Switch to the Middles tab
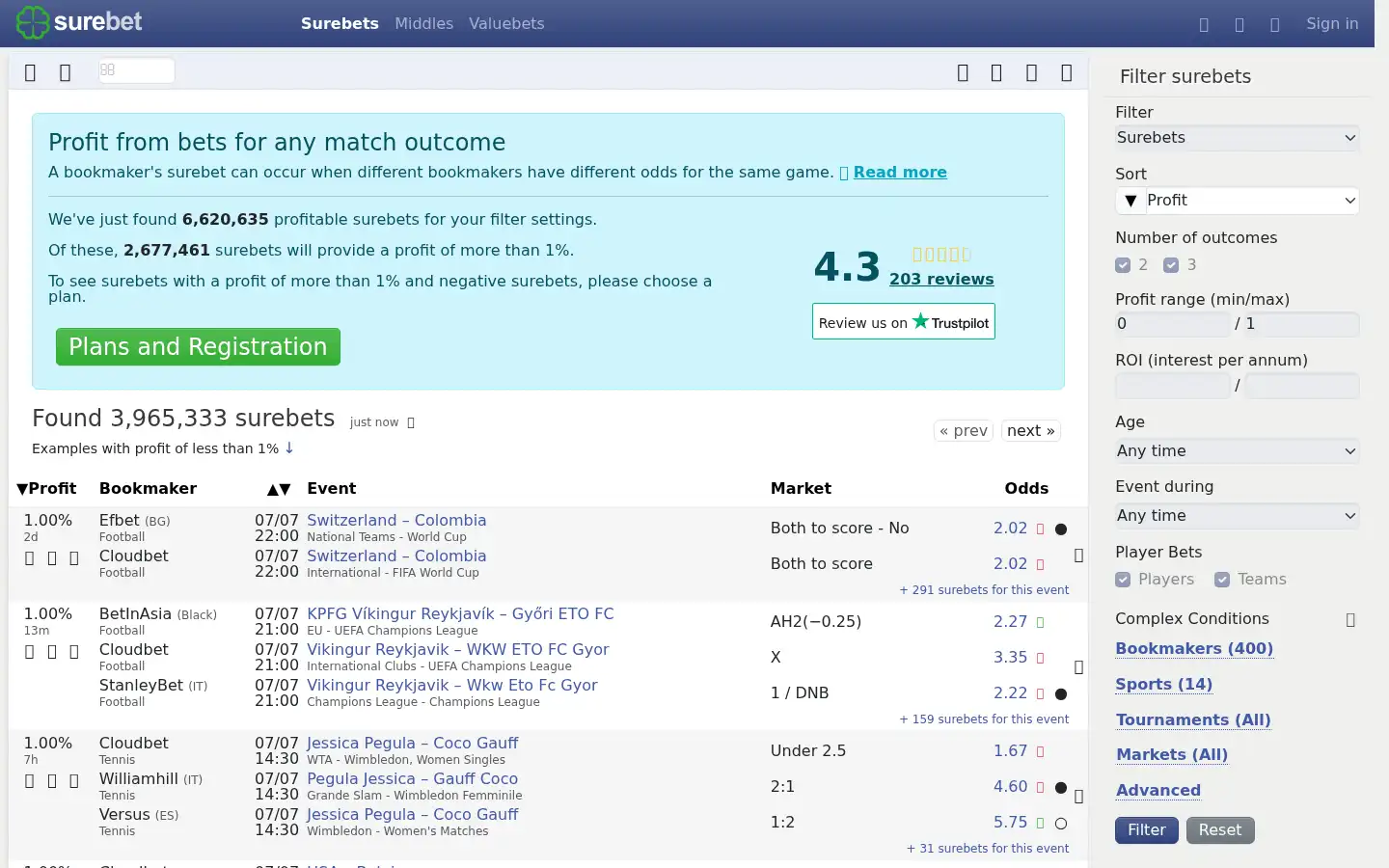 pyautogui.click(x=423, y=24)
